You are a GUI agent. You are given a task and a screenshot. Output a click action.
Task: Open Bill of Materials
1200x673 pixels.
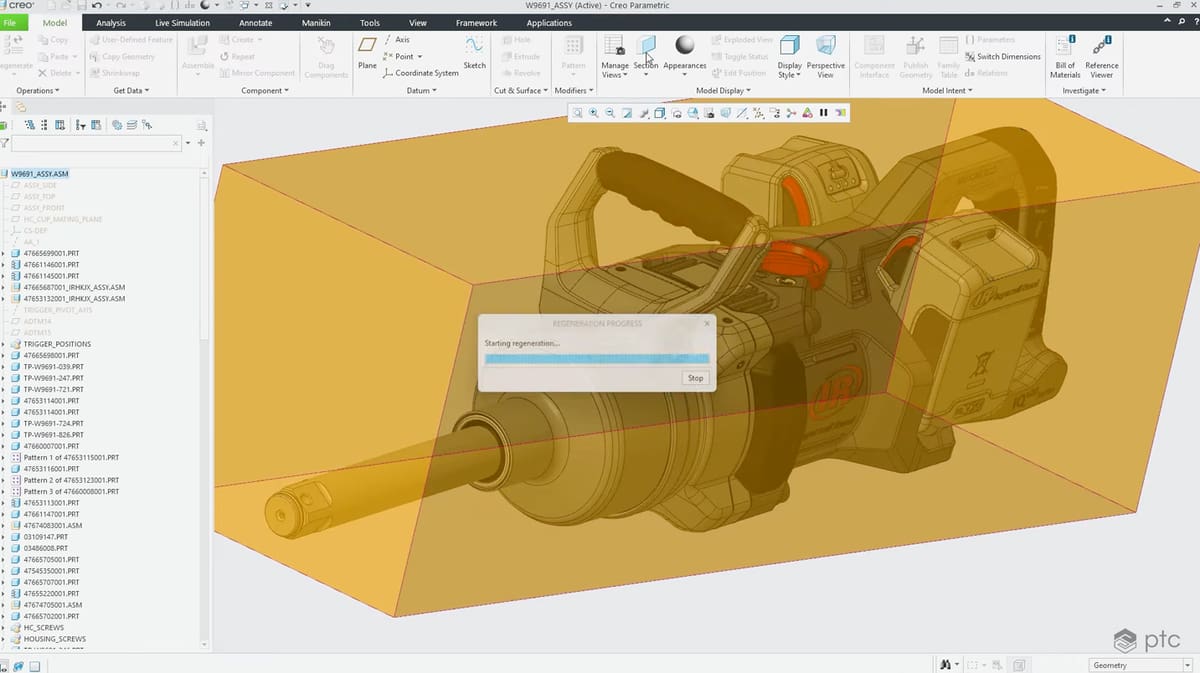pos(1065,55)
